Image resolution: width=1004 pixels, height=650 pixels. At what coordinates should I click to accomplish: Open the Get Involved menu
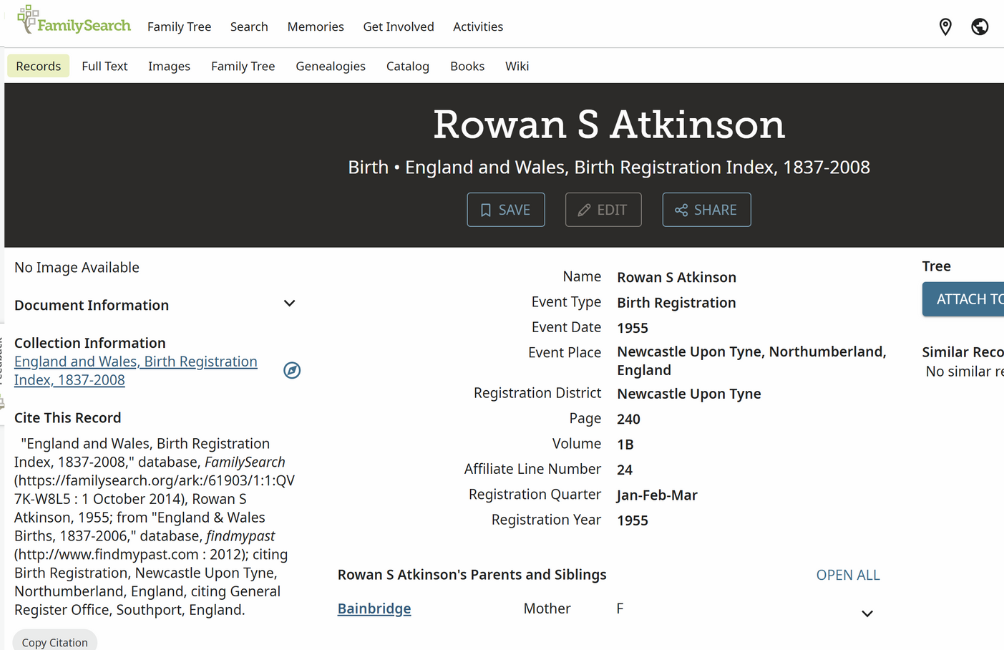(x=398, y=27)
